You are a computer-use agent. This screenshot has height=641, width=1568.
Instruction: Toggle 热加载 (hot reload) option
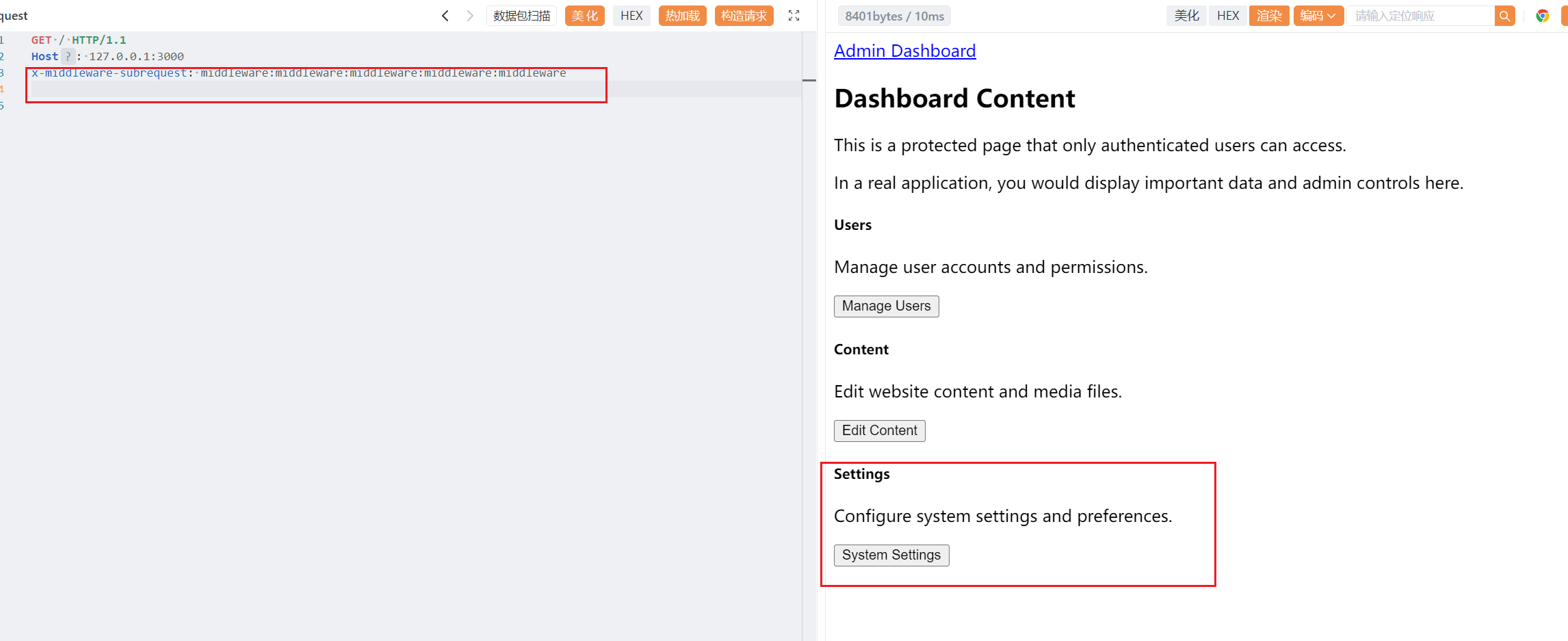coord(682,16)
